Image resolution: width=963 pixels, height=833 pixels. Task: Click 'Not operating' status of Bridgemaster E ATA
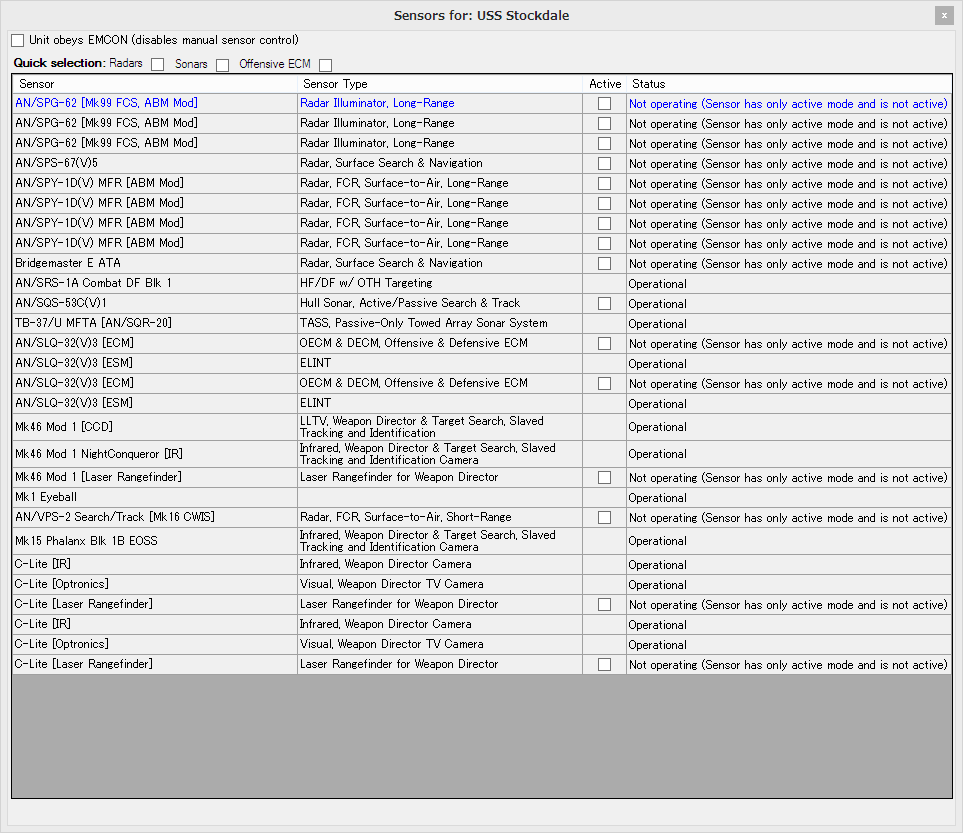788,264
